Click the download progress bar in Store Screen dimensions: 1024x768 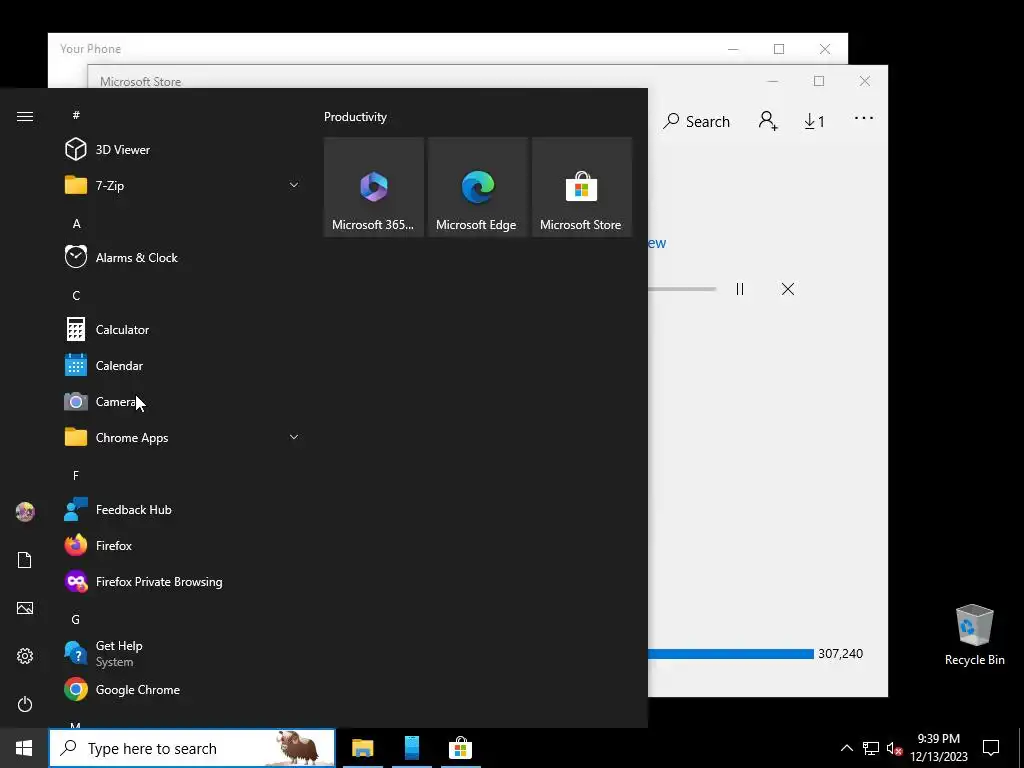pyautogui.click(x=682, y=289)
